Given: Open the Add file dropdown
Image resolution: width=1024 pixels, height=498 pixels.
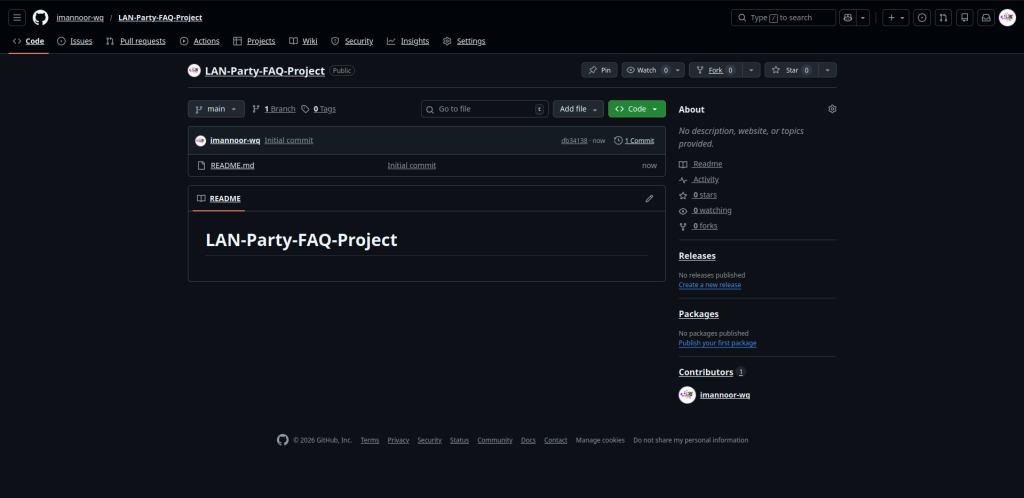Looking at the screenshot, I should pyautogui.click(x=578, y=109).
